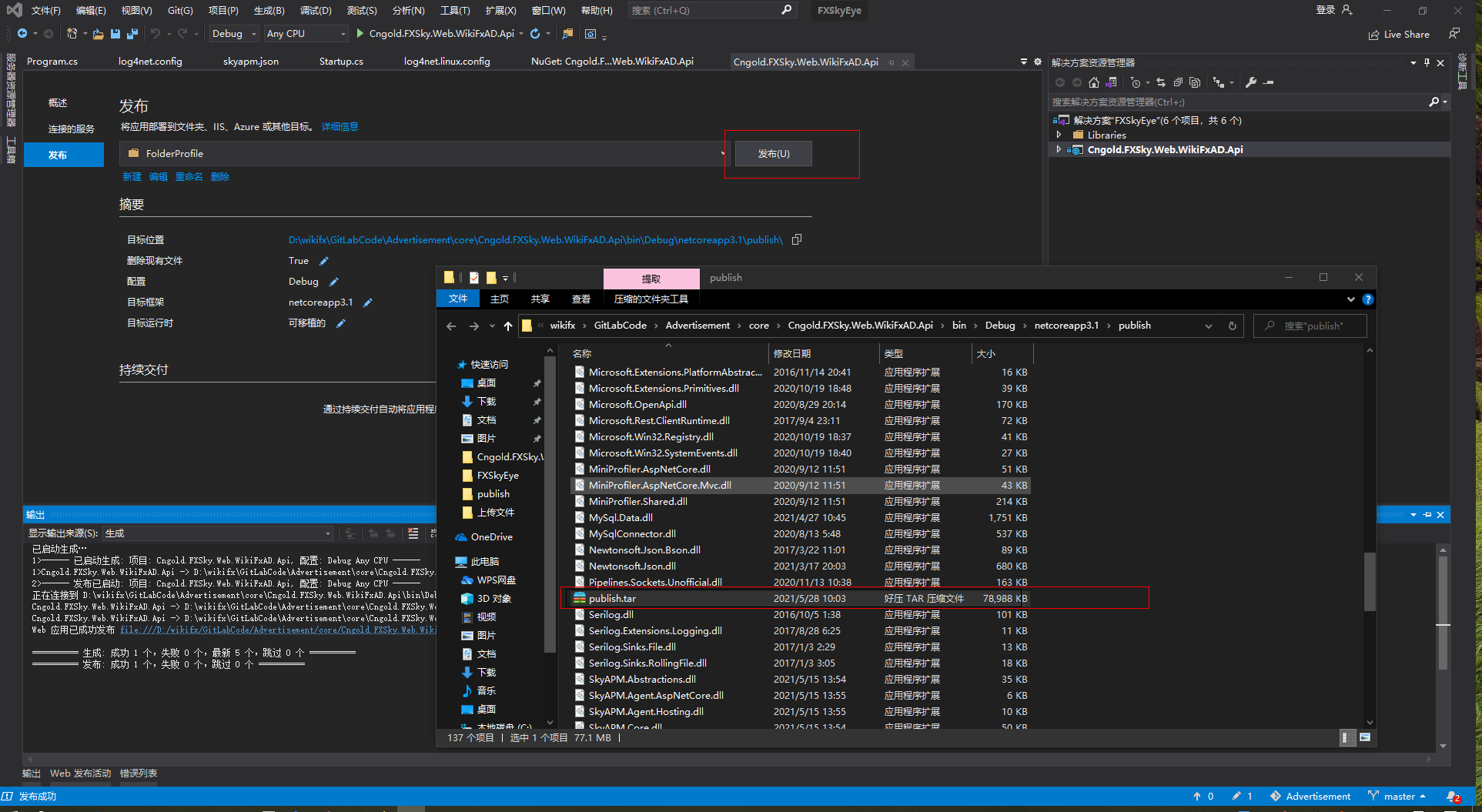
Task: Click the save file disk icon
Action: [115, 34]
